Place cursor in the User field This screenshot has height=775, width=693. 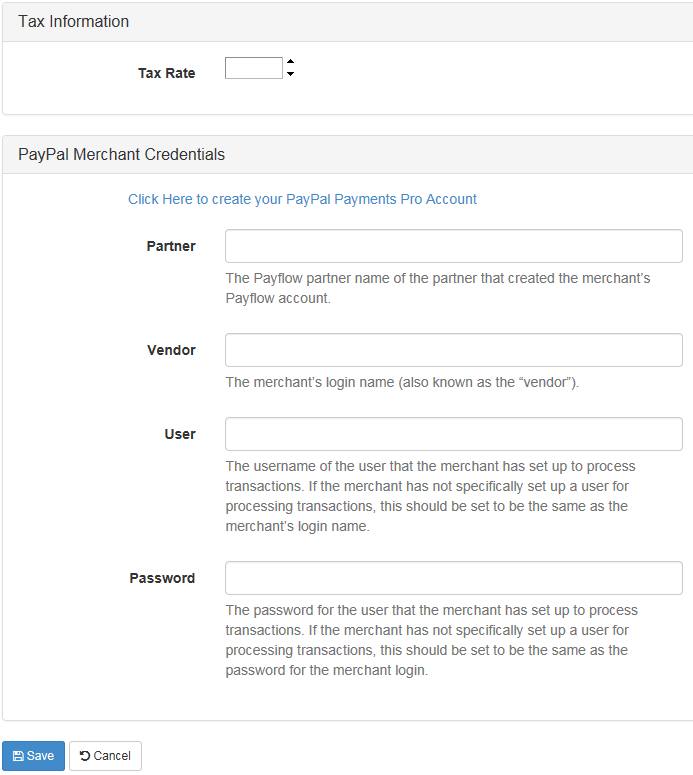[453, 434]
